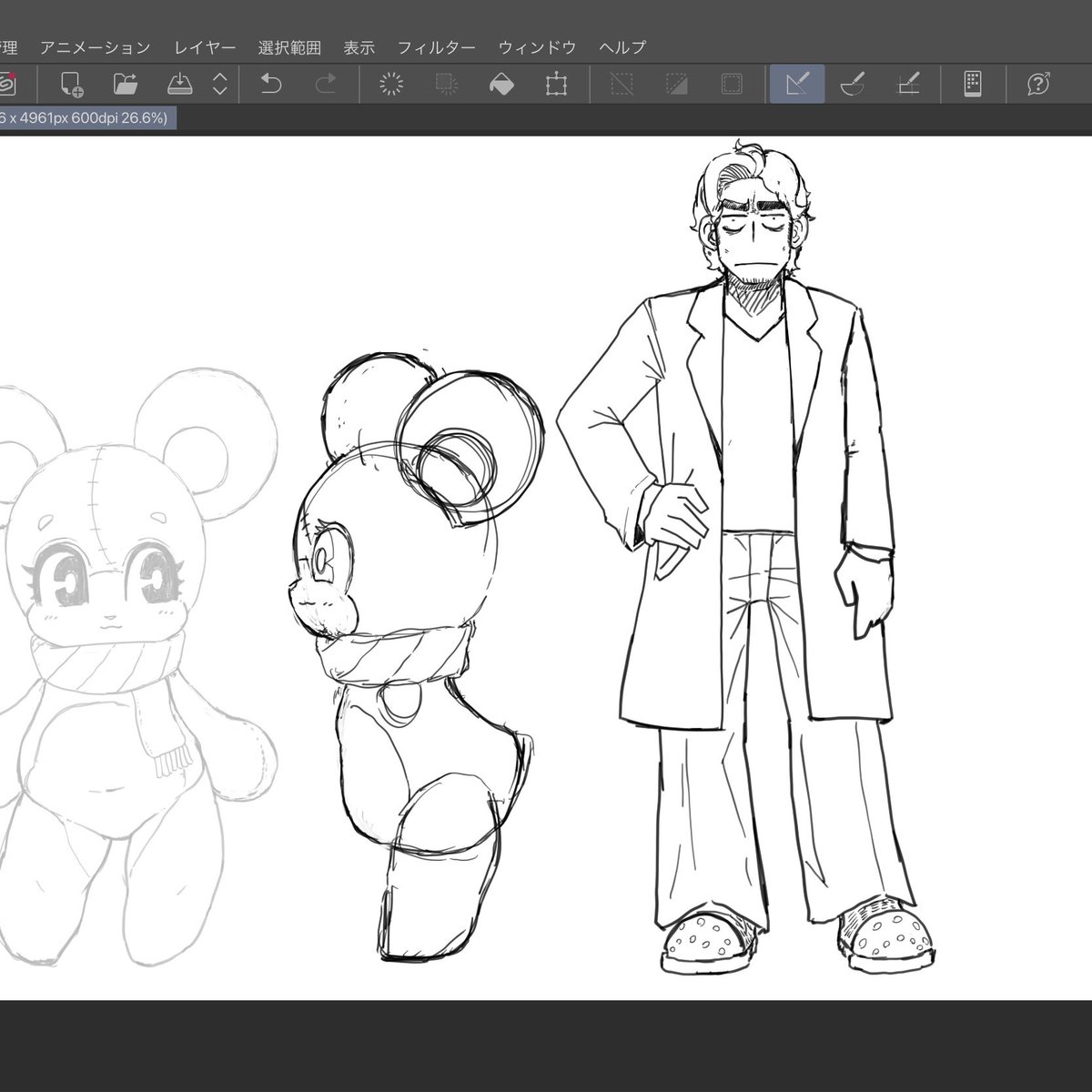Click the Open file folder icon
Screen dimensions: 1092x1092
click(x=126, y=85)
